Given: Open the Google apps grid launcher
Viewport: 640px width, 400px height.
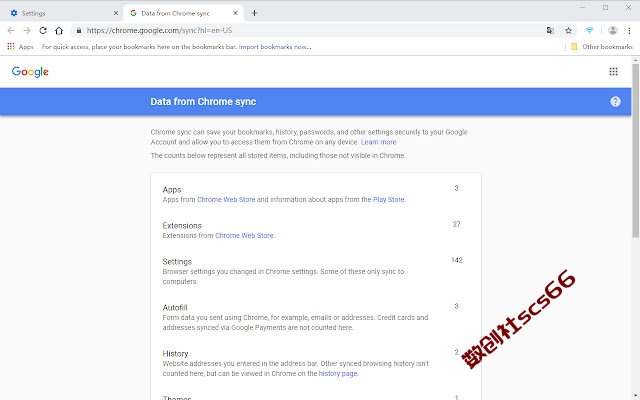Looking at the screenshot, I should pyautogui.click(x=613, y=71).
